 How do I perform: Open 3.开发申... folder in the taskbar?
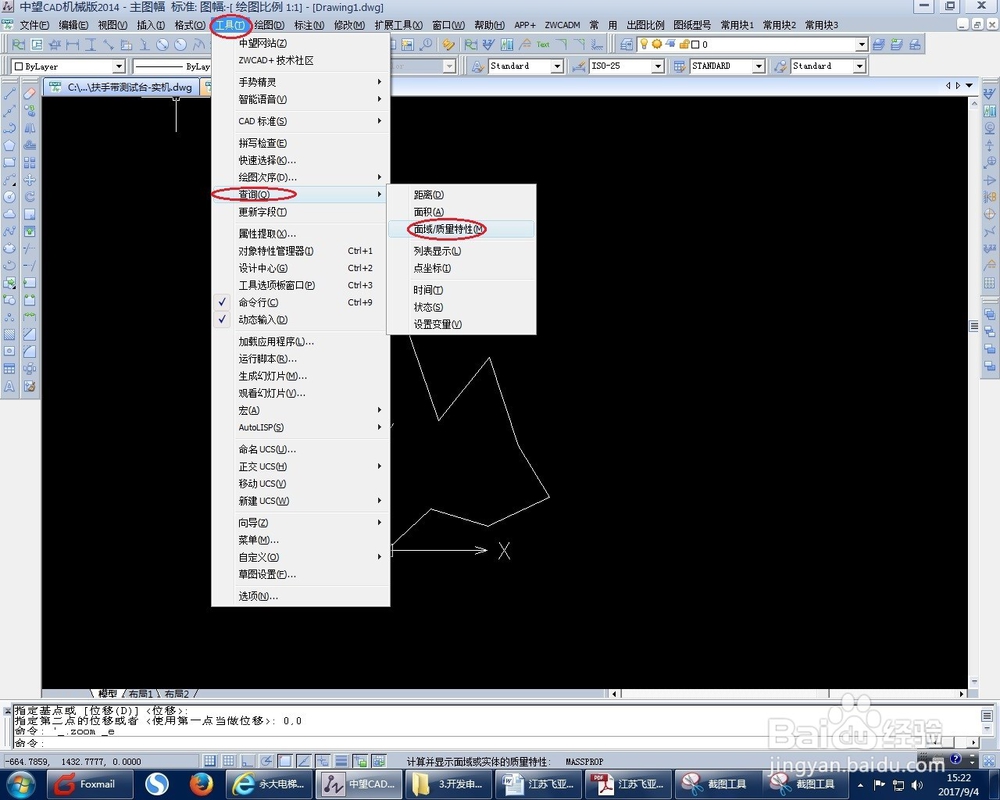click(x=449, y=784)
